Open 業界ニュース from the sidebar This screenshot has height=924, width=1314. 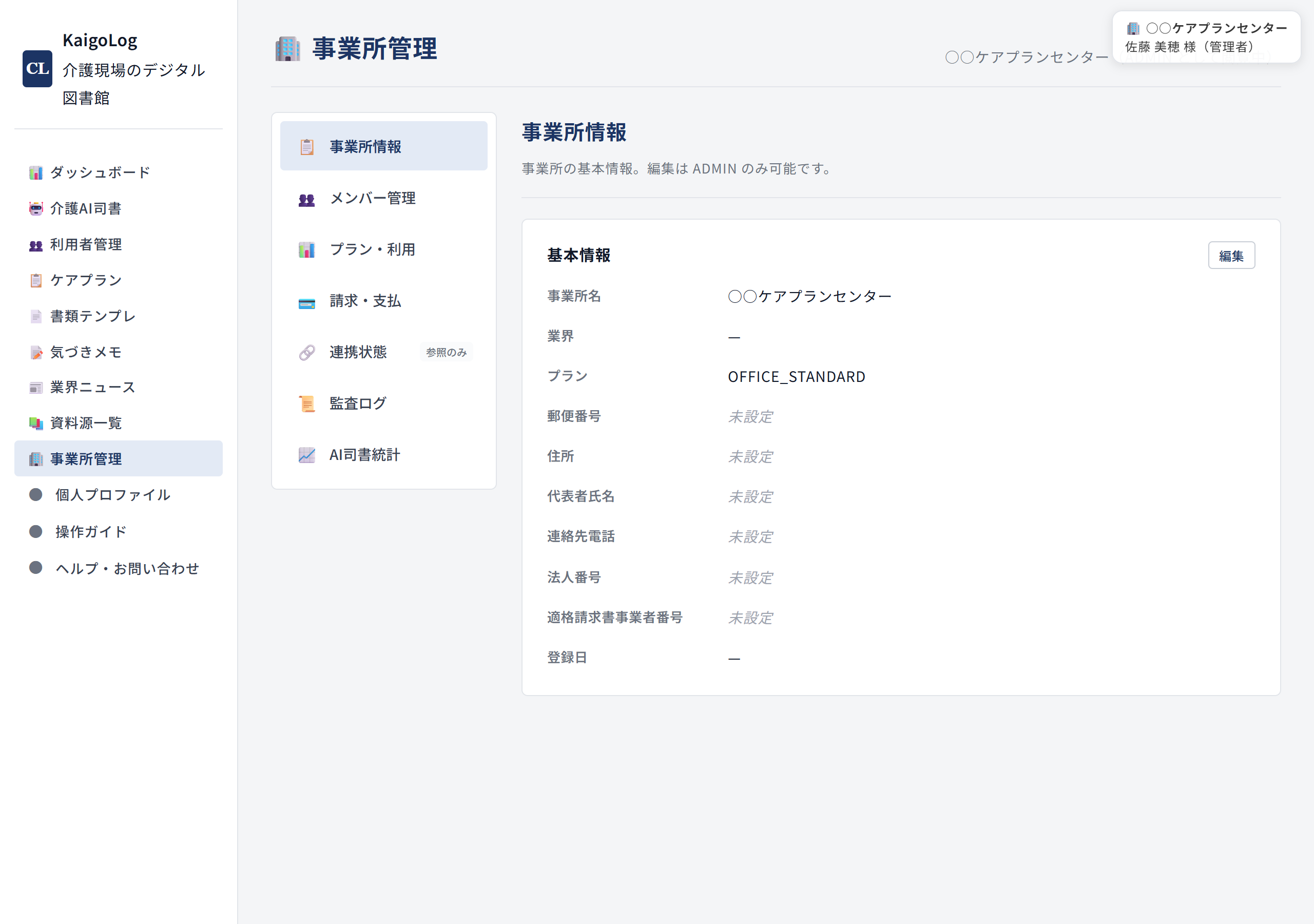coord(119,388)
